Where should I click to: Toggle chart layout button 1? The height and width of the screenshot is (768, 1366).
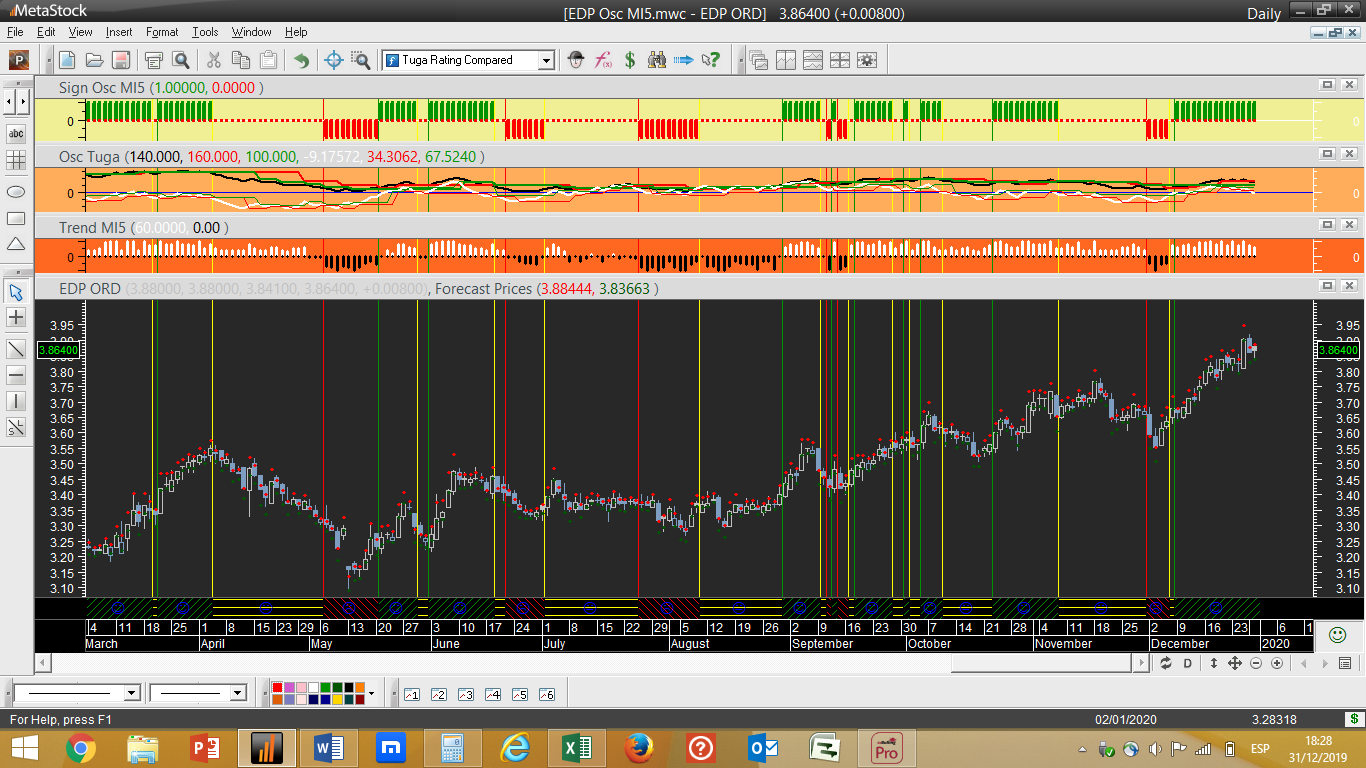(x=412, y=694)
